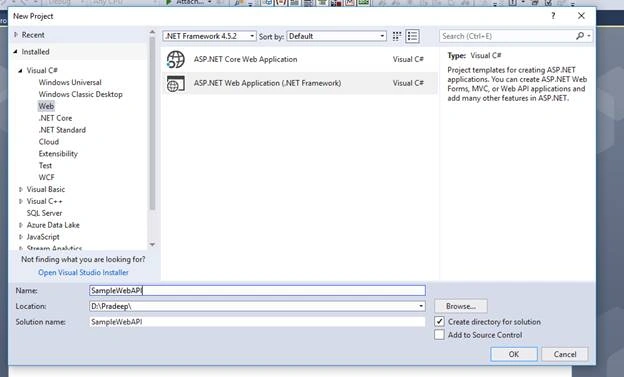This screenshot has width=624, height=377.
Task: Click the tree scrollbar down arrow
Action: 152,244
